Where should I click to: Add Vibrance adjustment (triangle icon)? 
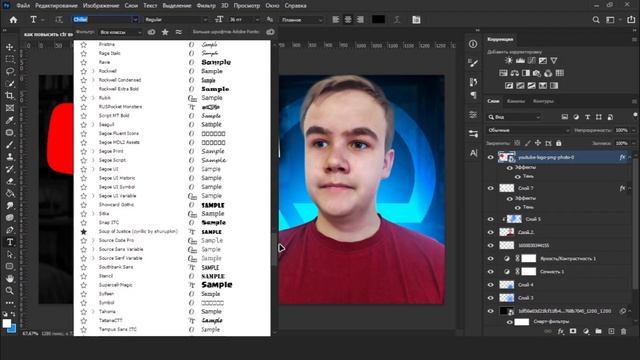[x=554, y=60]
